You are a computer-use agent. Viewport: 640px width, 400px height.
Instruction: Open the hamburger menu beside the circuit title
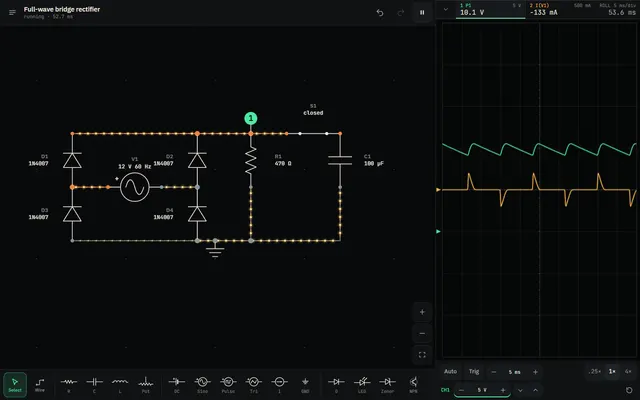point(12,13)
